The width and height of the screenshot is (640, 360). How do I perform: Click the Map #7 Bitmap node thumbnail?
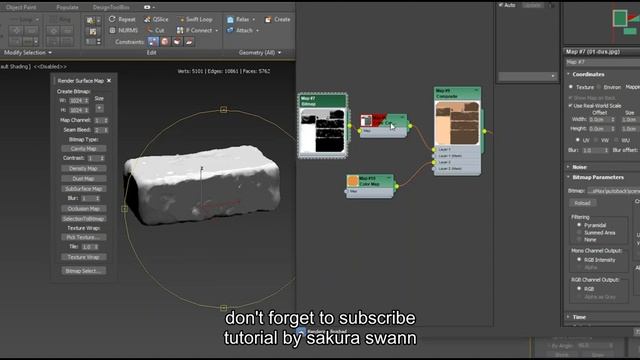322,131
